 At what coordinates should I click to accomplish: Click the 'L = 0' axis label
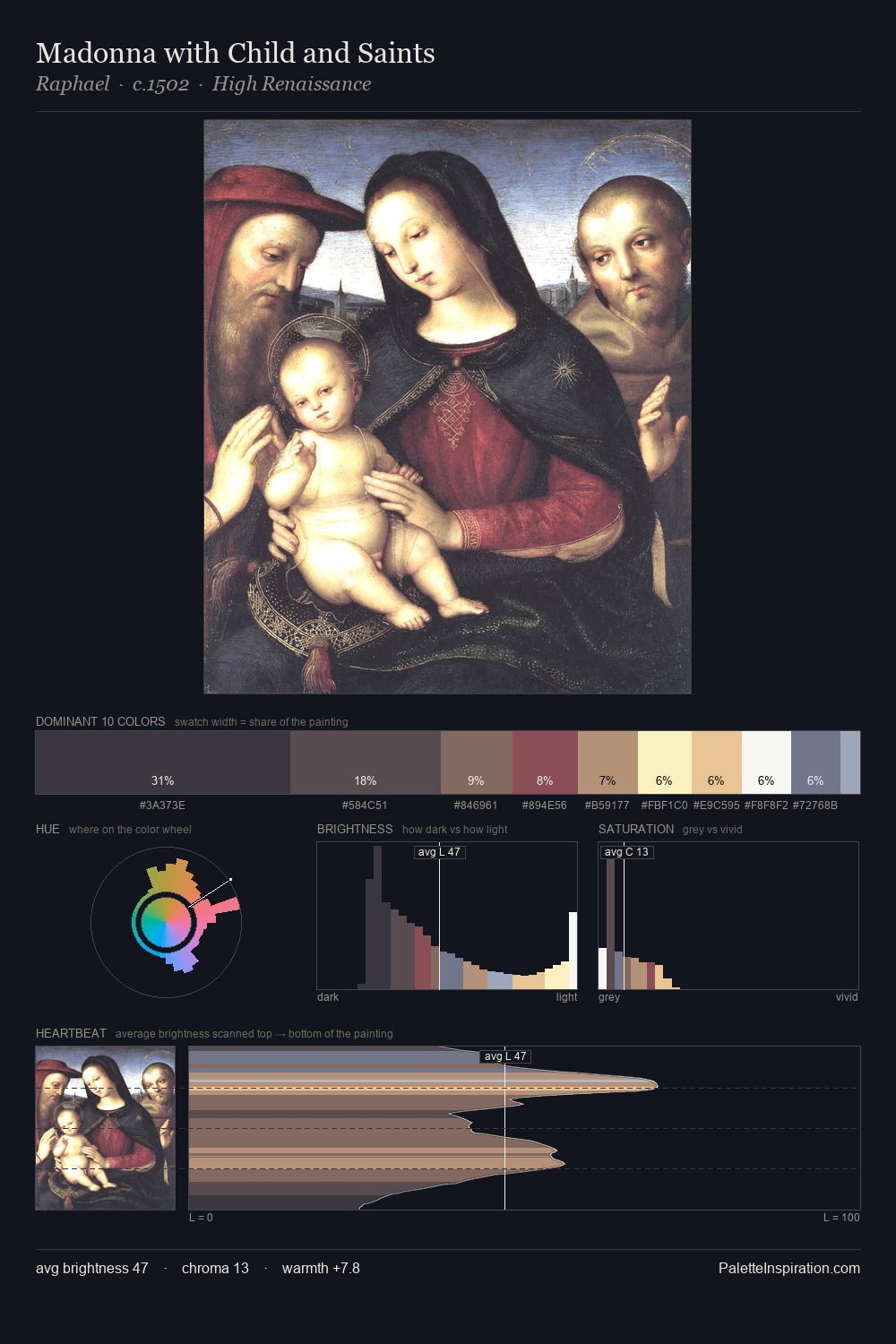pos(201,1218)
